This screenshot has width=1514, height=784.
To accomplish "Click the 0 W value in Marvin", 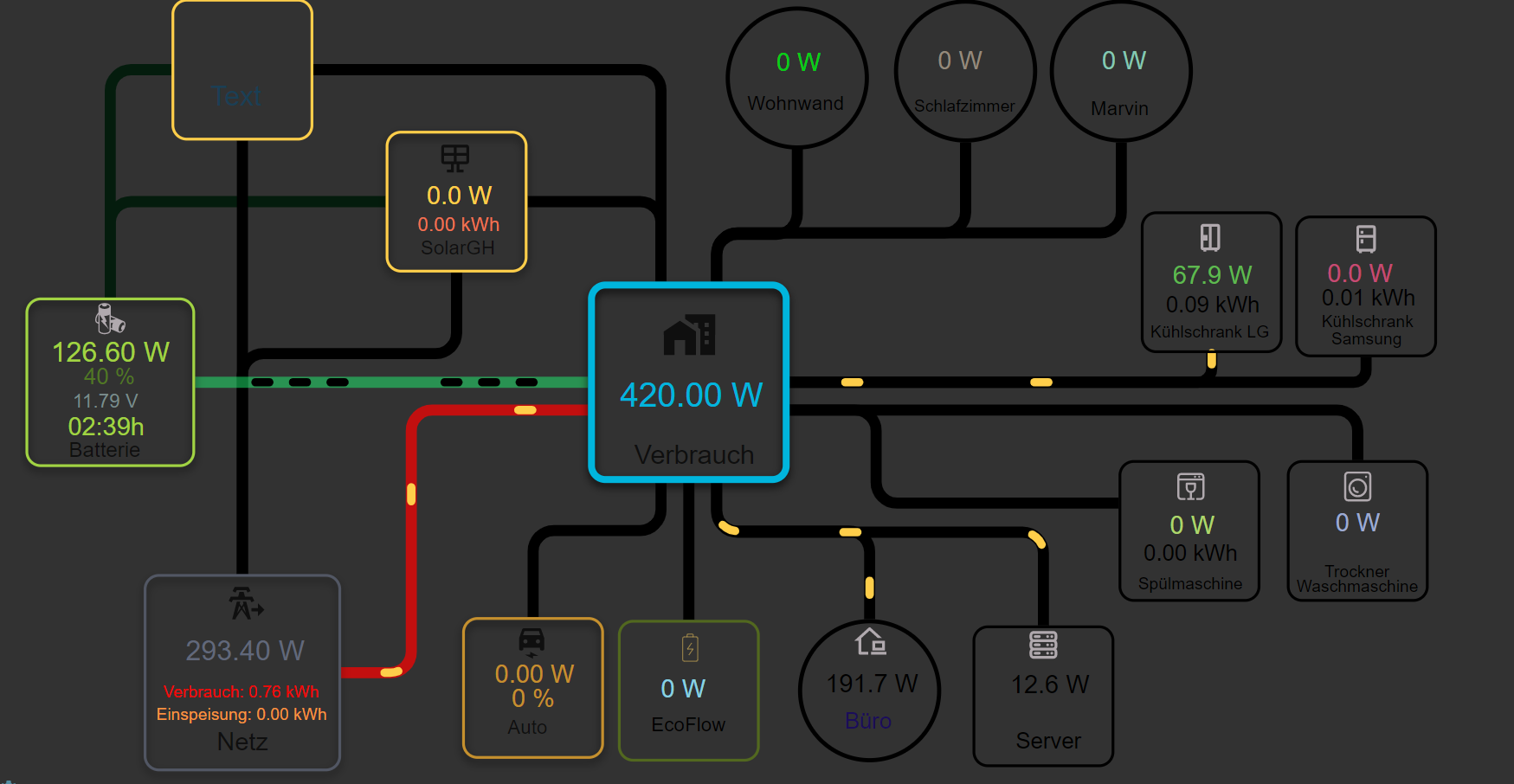I will [x=1124, y=61].
